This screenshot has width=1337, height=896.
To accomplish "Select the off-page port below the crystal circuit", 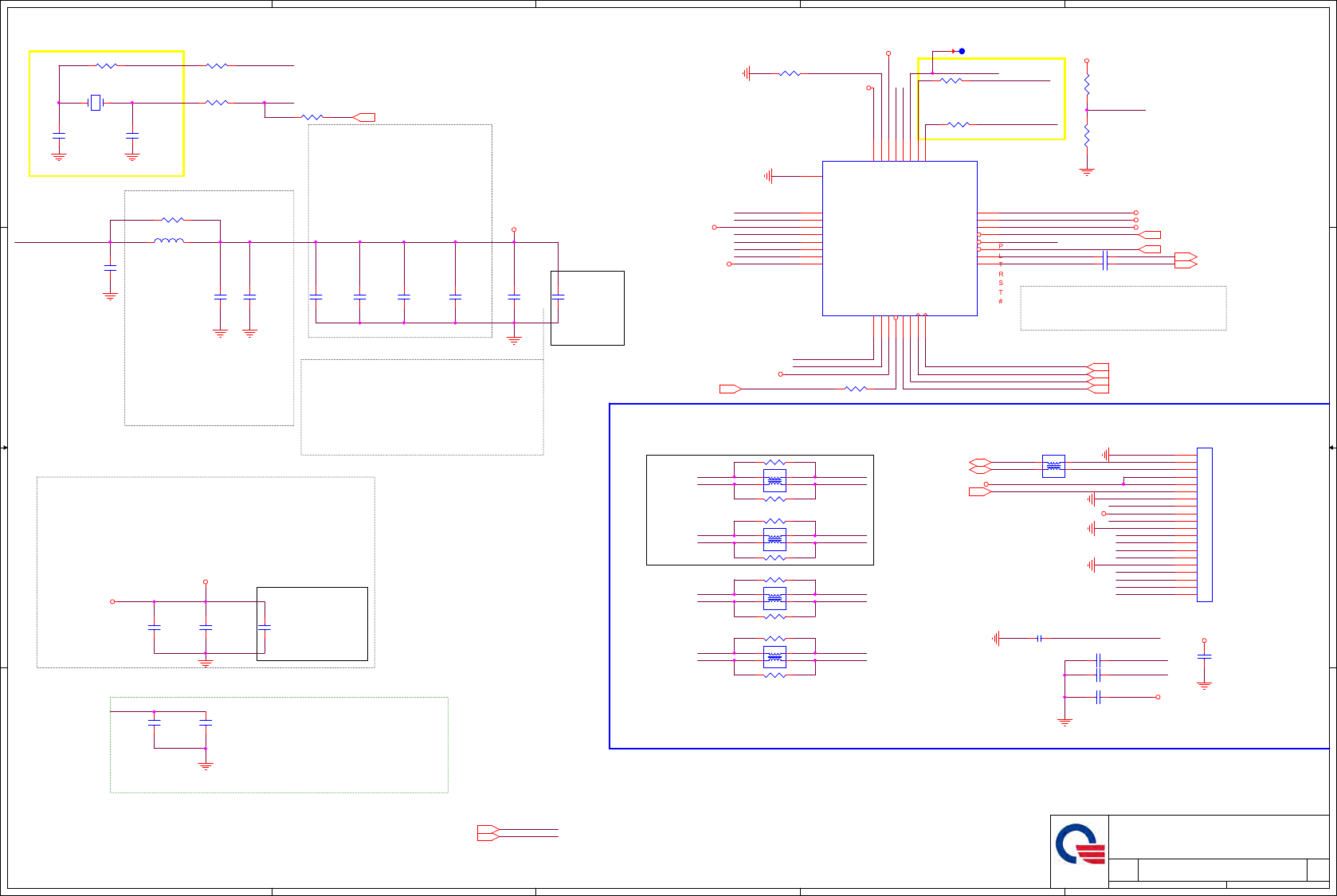I will (364, 117).
